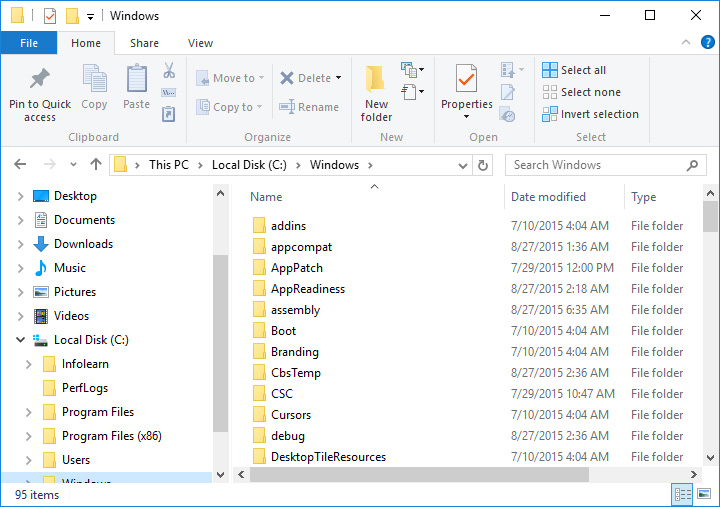Open the Easy access icon menu

tap(412, 92)
